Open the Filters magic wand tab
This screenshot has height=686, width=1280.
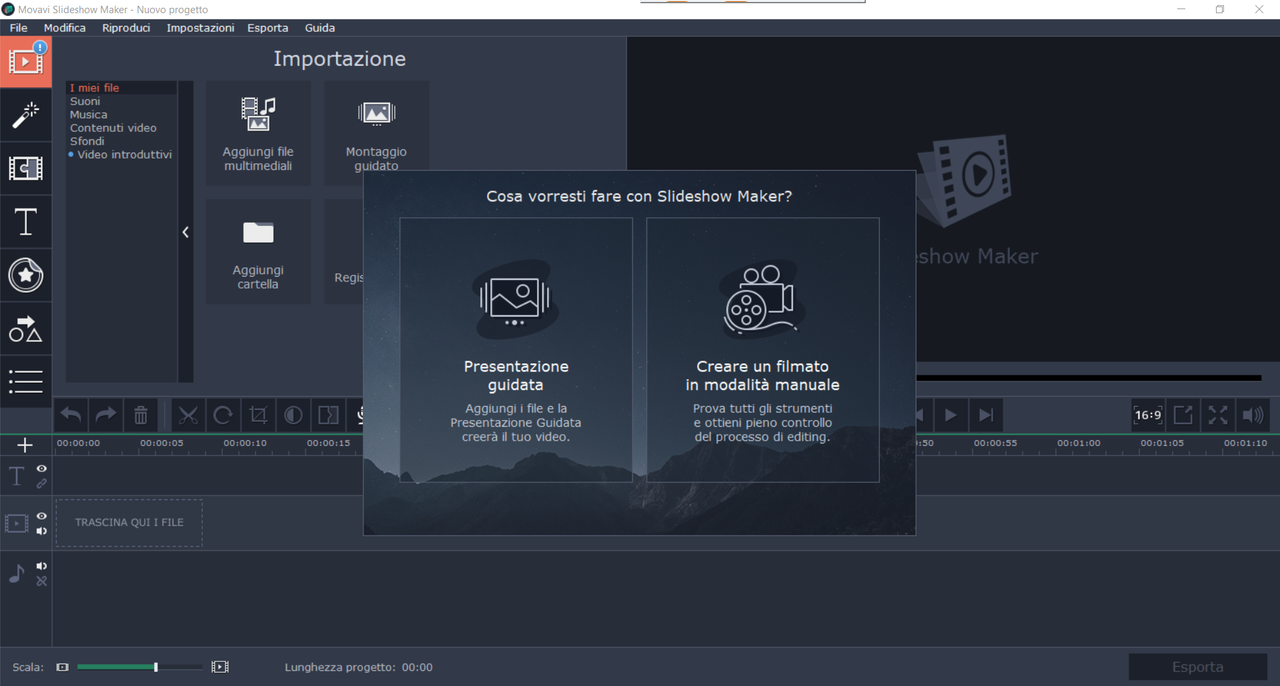[x=25, y=115]
